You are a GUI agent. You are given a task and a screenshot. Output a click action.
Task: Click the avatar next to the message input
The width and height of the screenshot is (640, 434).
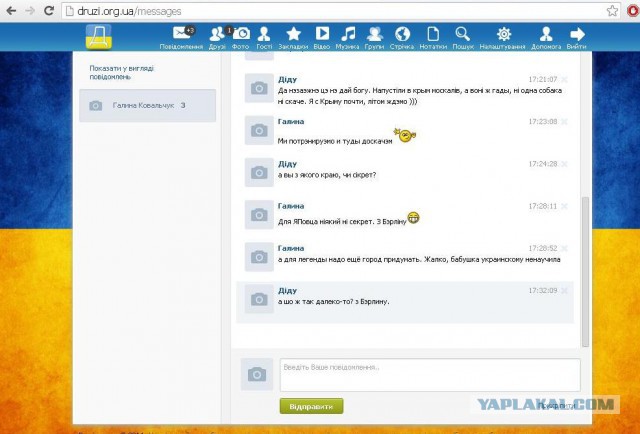pos(257,374)
